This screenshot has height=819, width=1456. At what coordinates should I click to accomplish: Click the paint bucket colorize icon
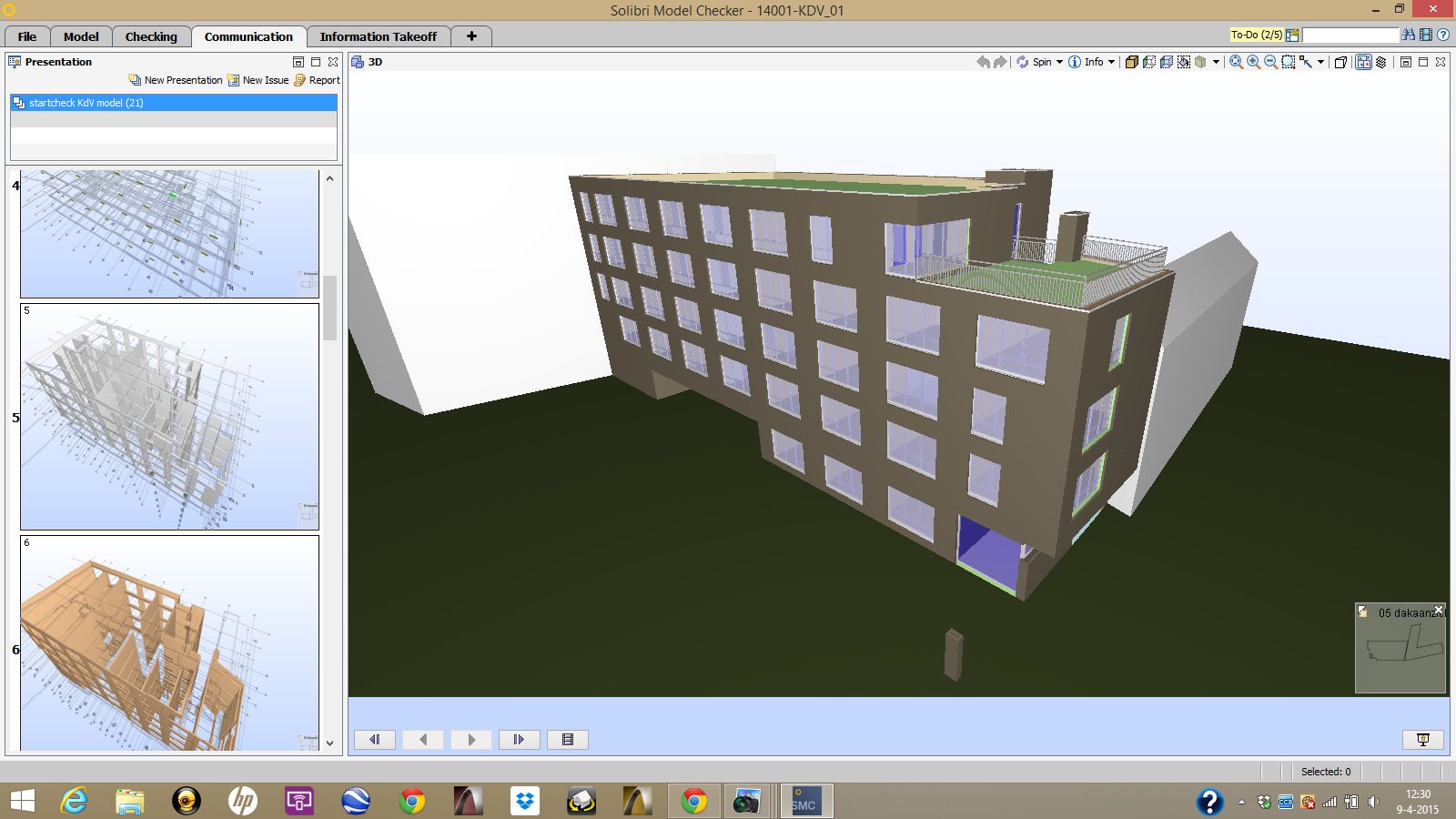click(x=1184, y=62)
